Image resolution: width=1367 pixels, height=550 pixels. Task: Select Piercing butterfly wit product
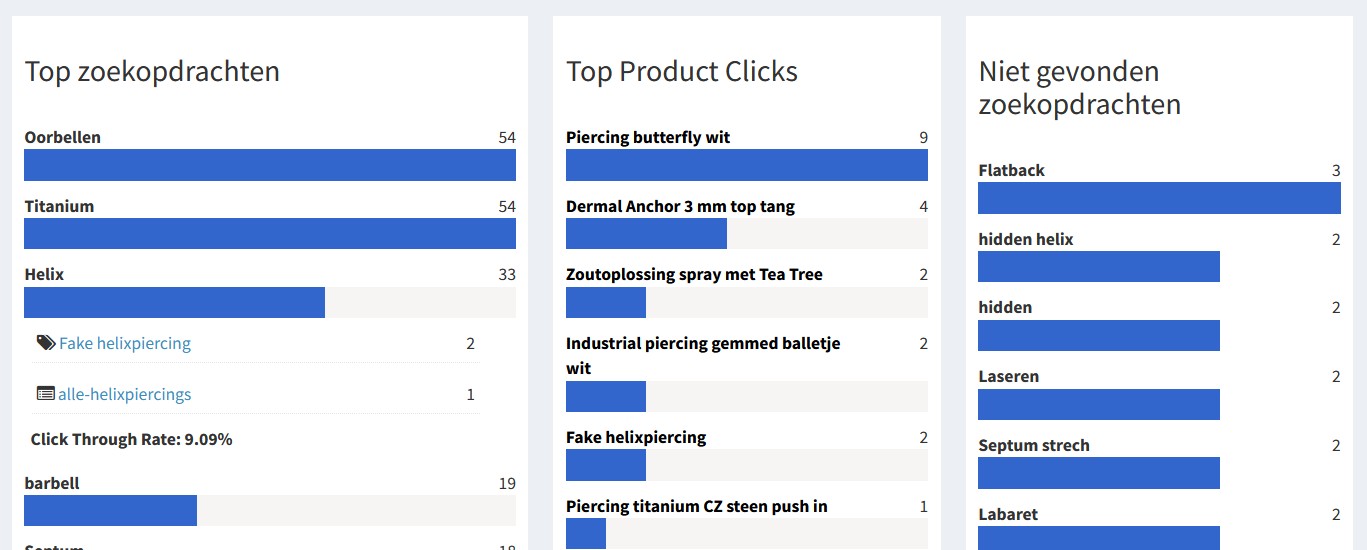click(x=648, y=138)
